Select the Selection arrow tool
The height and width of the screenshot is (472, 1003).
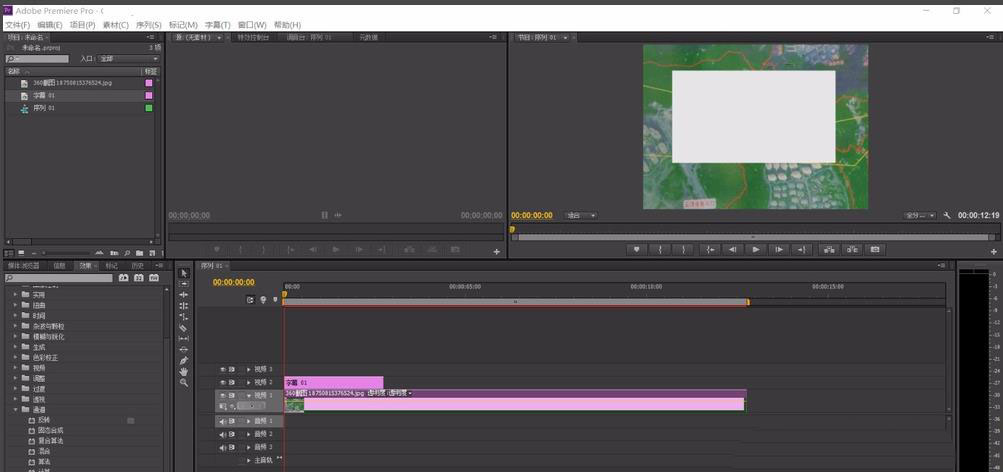(184, 273)
